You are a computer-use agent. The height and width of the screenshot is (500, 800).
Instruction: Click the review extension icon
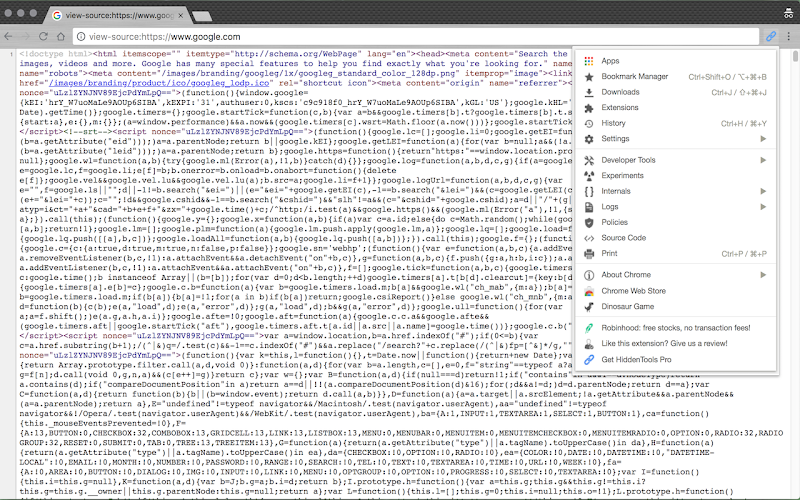tap(589, 344)
